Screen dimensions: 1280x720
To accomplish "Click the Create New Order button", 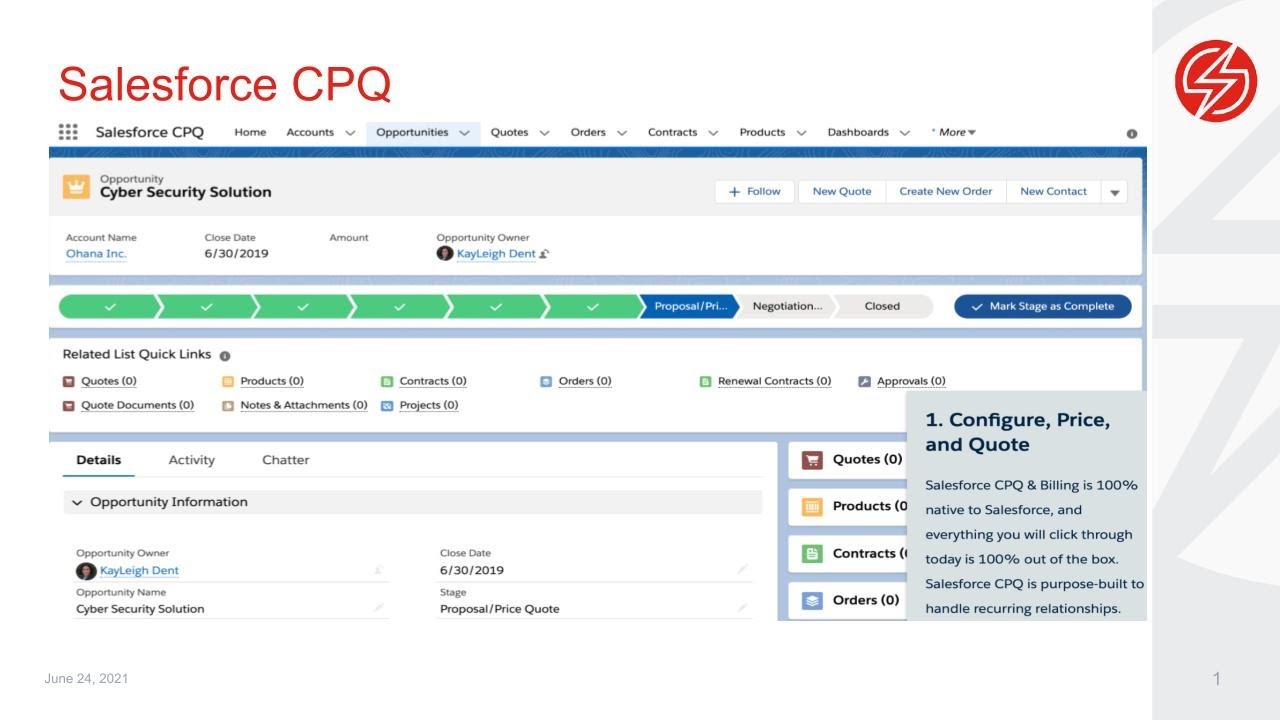I will click(946, 192).
